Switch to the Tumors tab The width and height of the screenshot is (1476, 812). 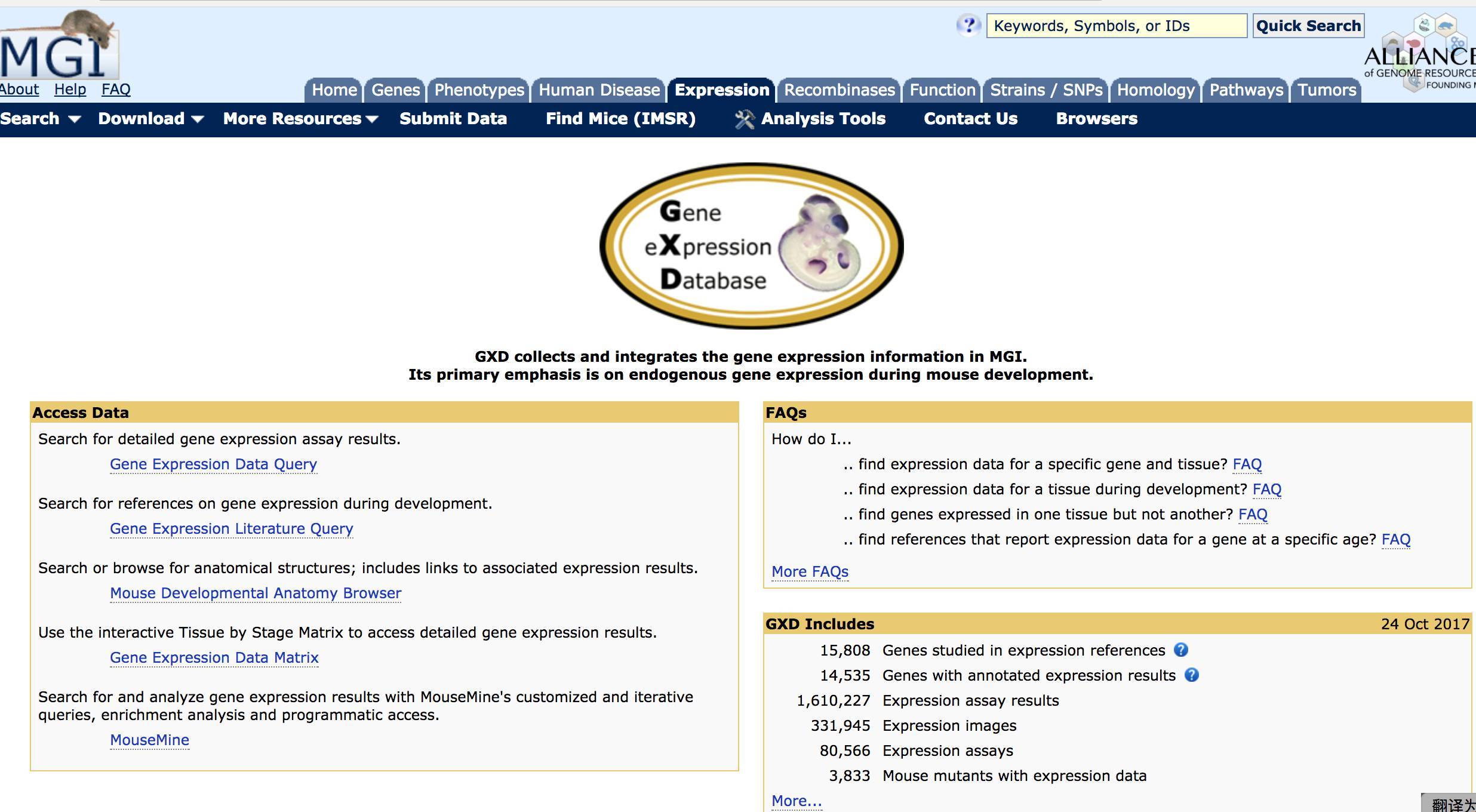[x=1327, y=90]
